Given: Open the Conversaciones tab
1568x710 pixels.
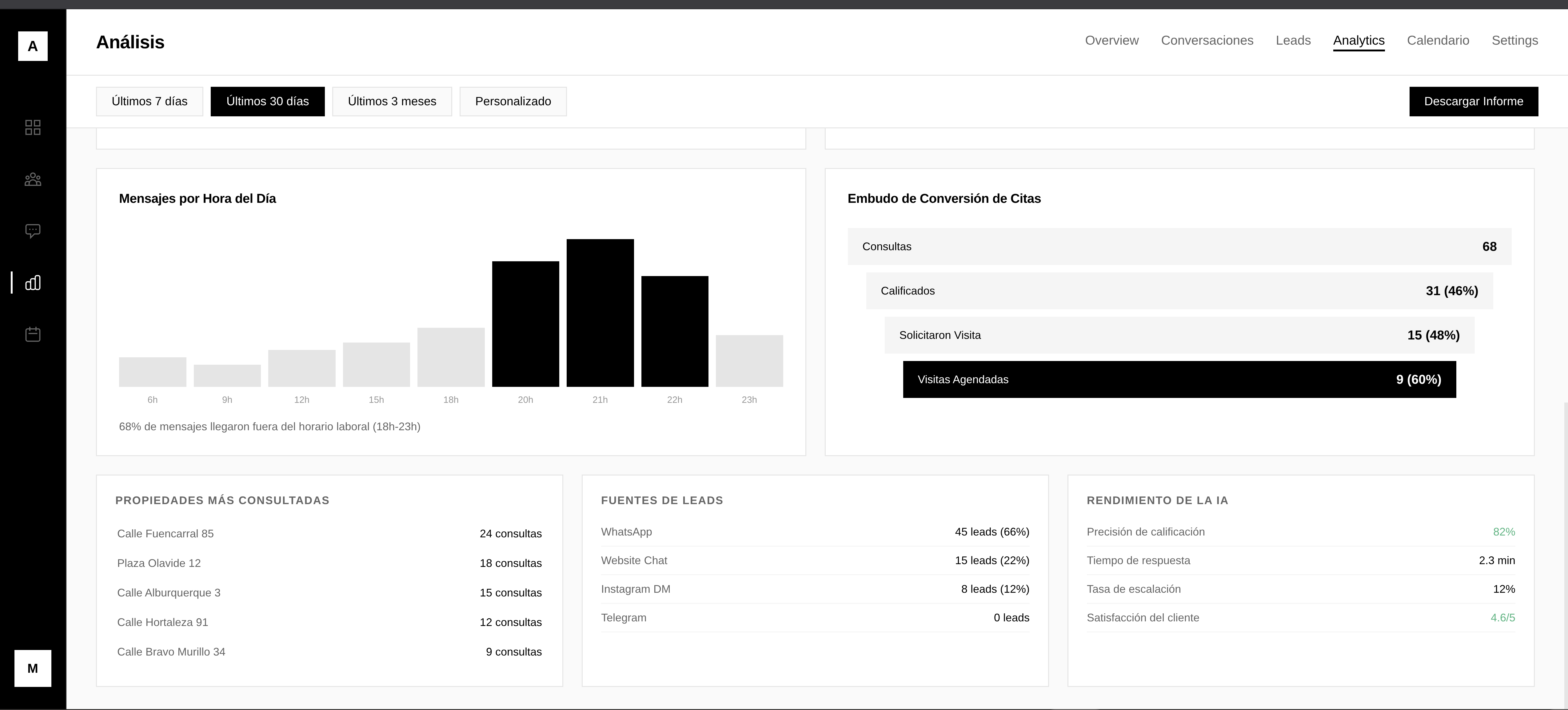Looking at the screenshot, I should pos(1207,40).
